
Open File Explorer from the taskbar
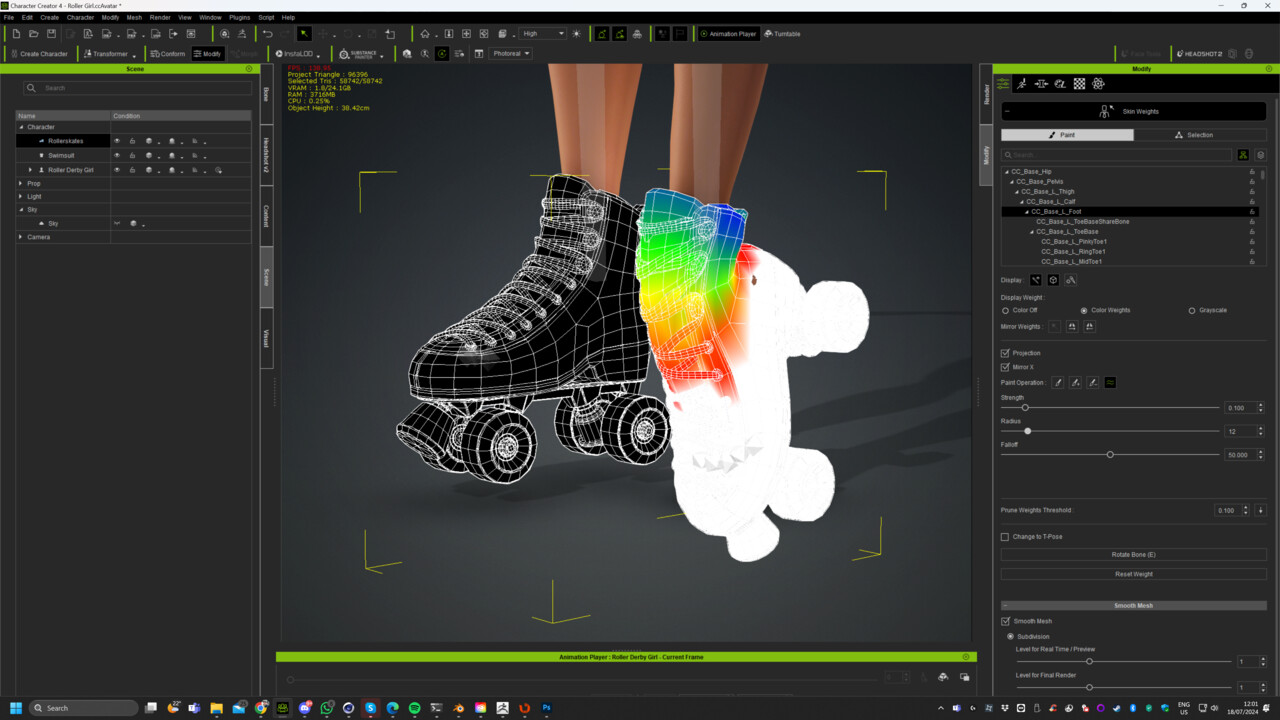point(216,708)
